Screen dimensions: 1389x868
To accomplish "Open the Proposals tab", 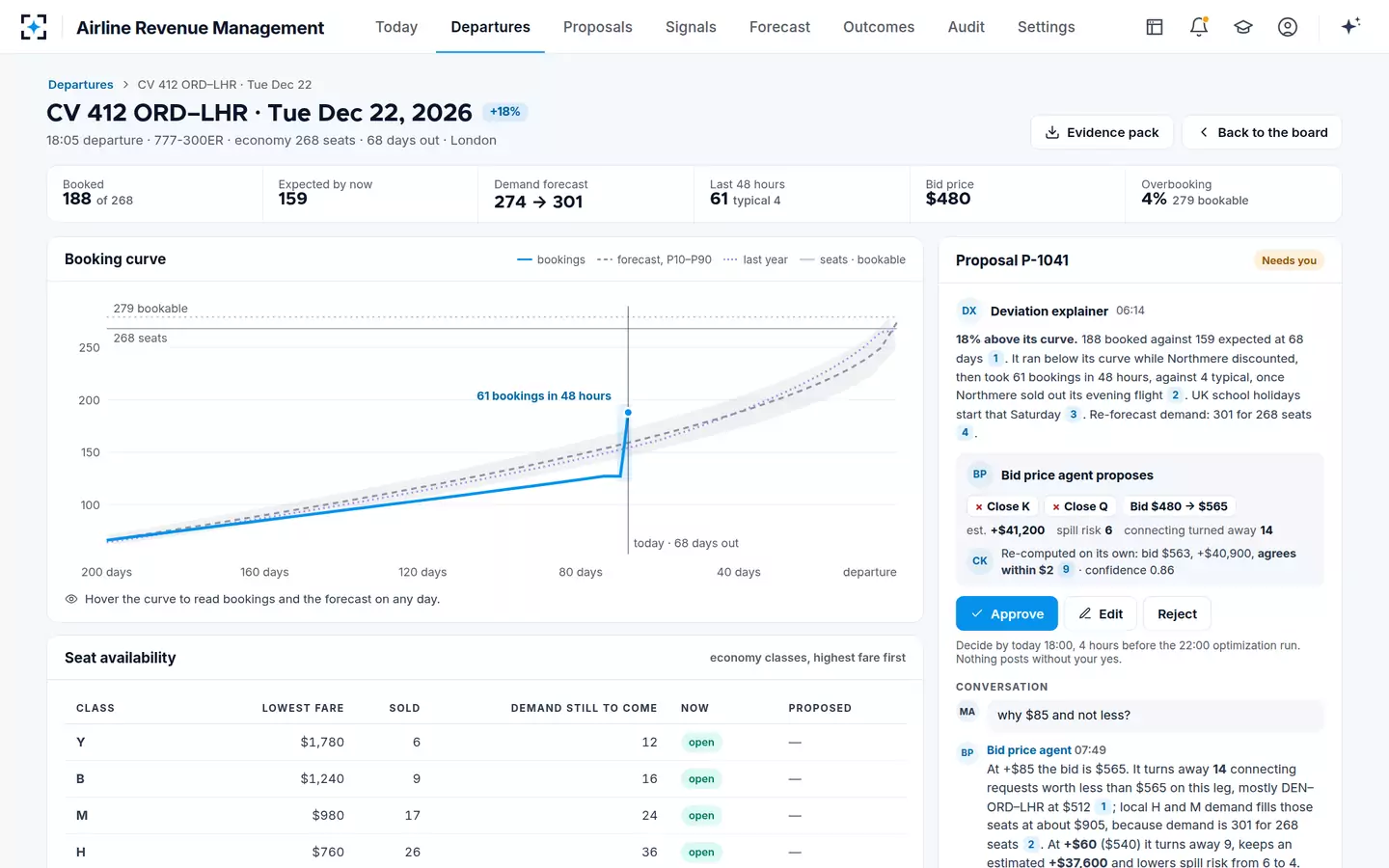I will 598,27.
